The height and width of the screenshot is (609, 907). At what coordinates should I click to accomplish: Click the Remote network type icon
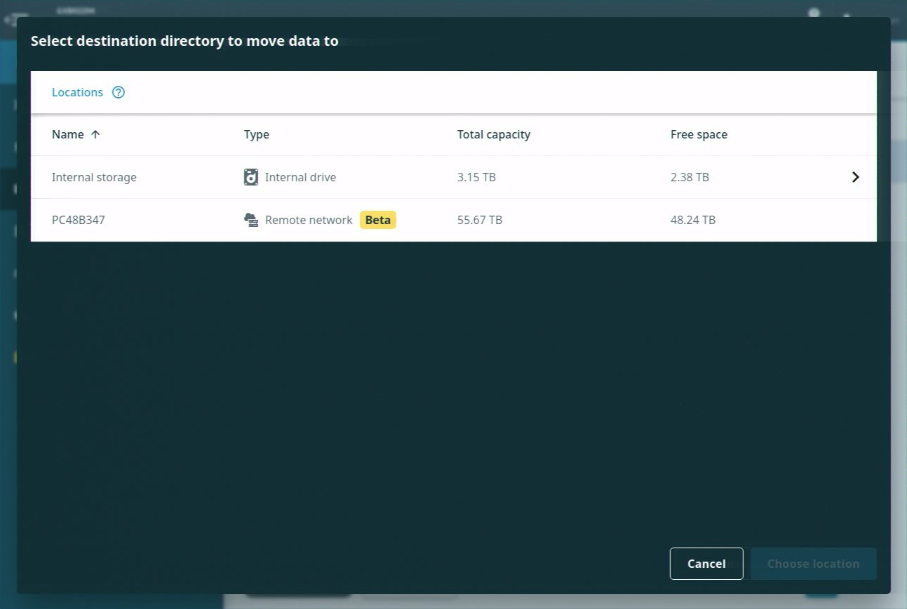coord(252,219)
